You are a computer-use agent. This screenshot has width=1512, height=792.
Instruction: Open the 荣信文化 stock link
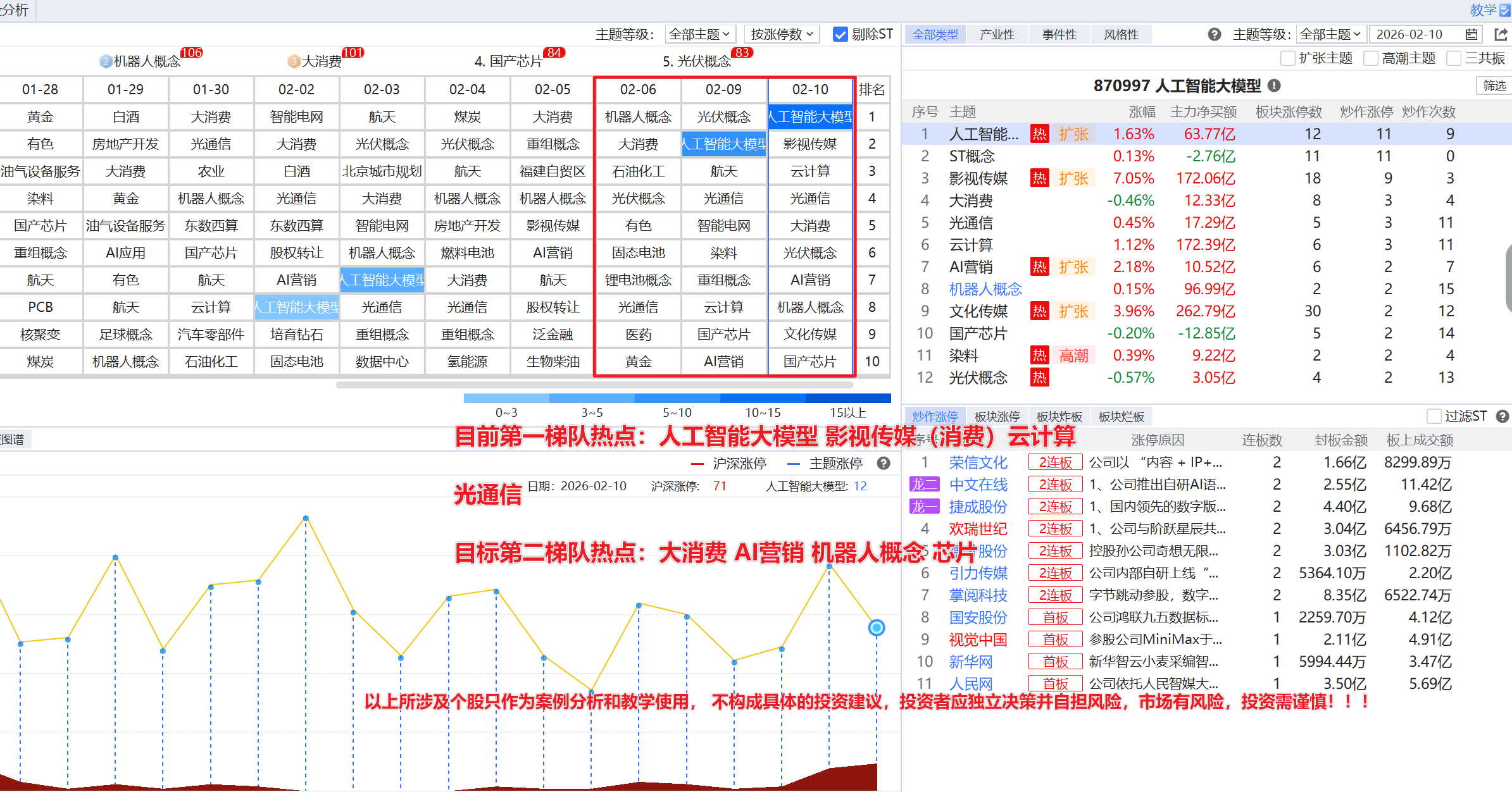[x=978, y=462]
